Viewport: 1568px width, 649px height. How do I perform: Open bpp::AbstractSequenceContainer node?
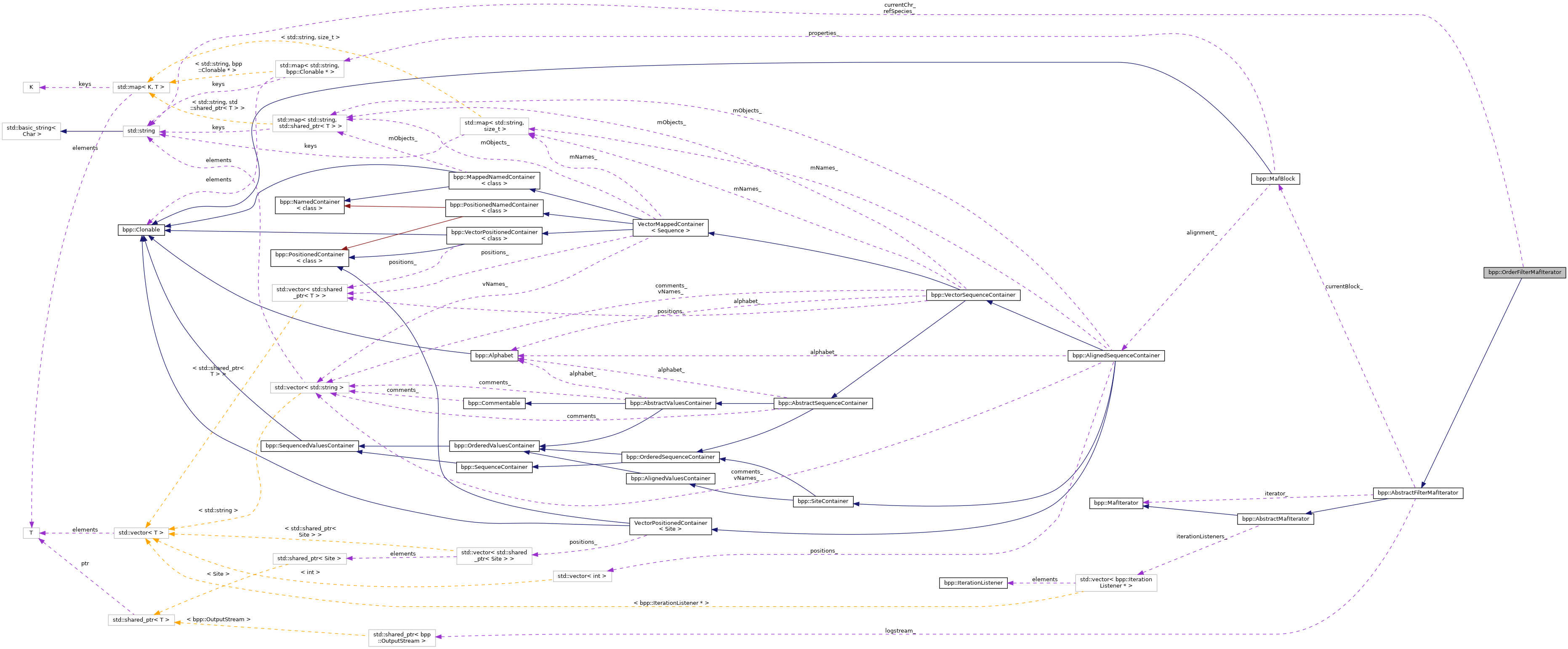(823, 403)
